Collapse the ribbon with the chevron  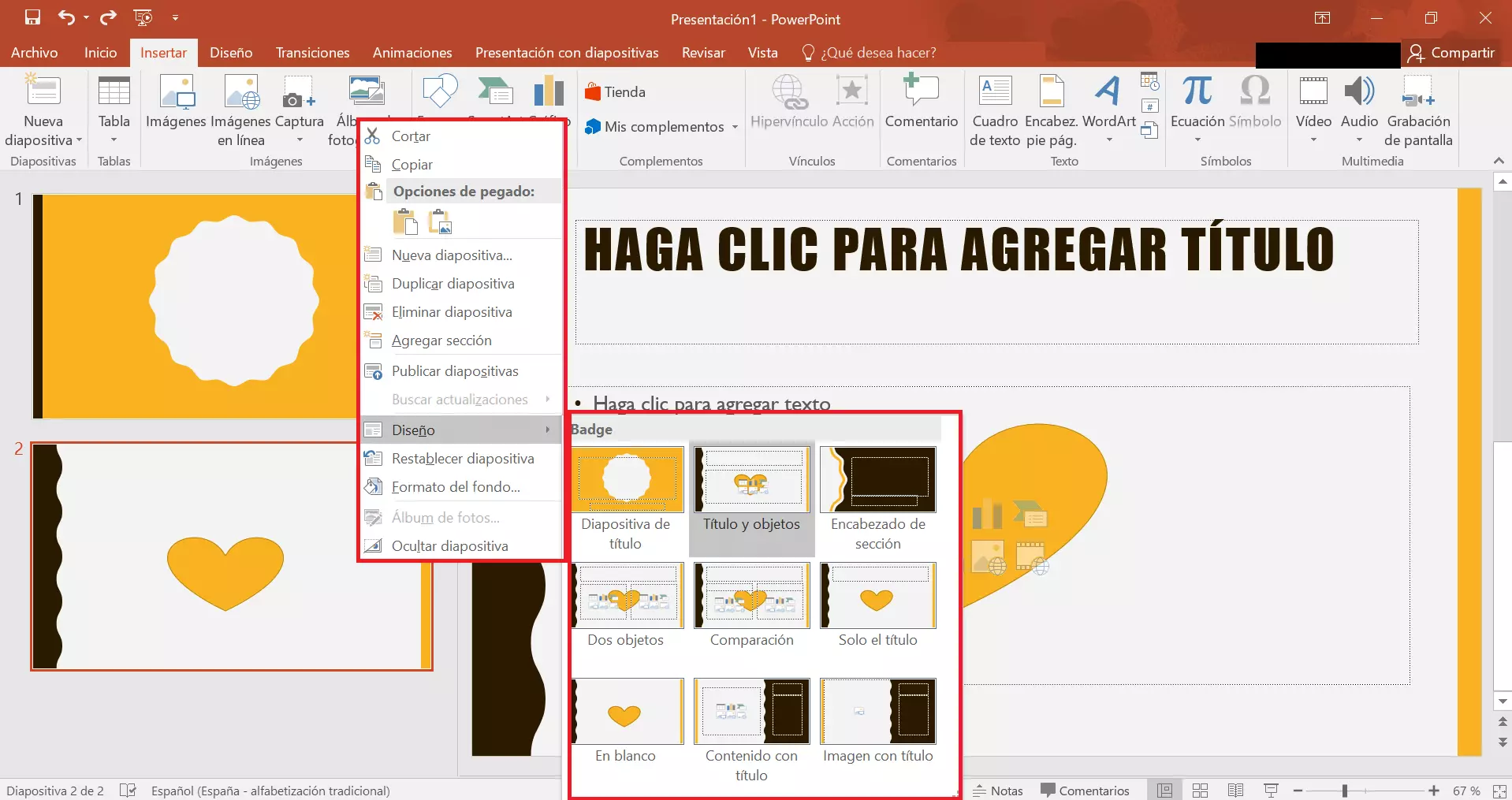[1499, 161]
